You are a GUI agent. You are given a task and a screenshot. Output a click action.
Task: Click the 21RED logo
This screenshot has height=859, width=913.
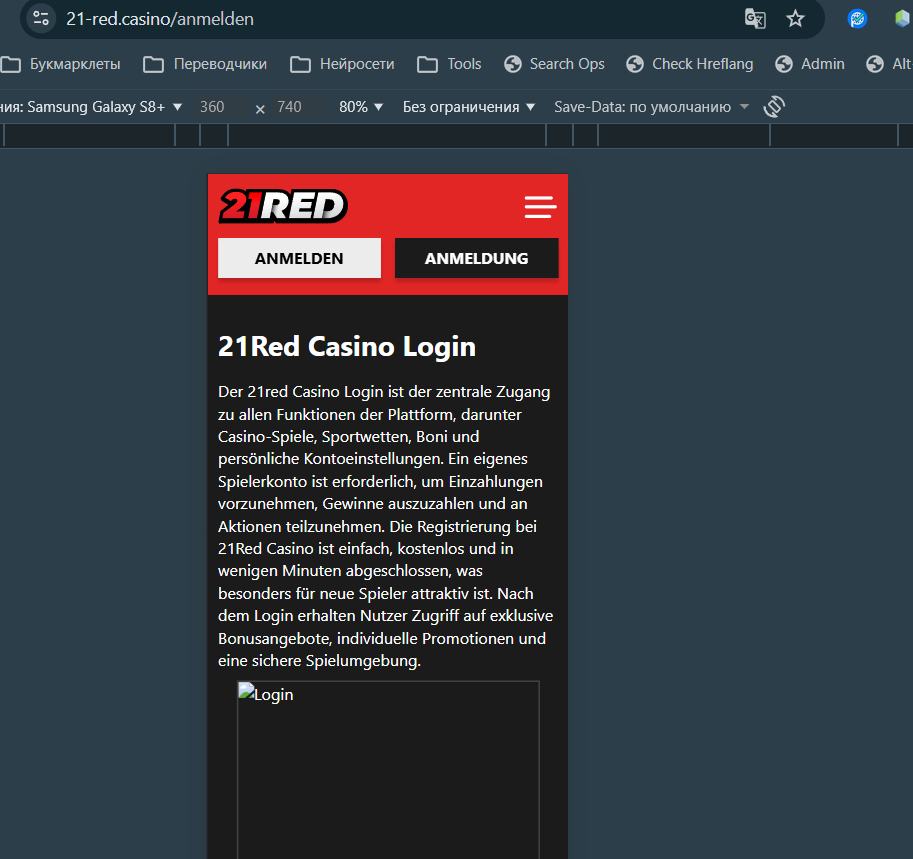click(x=283, y=206)
